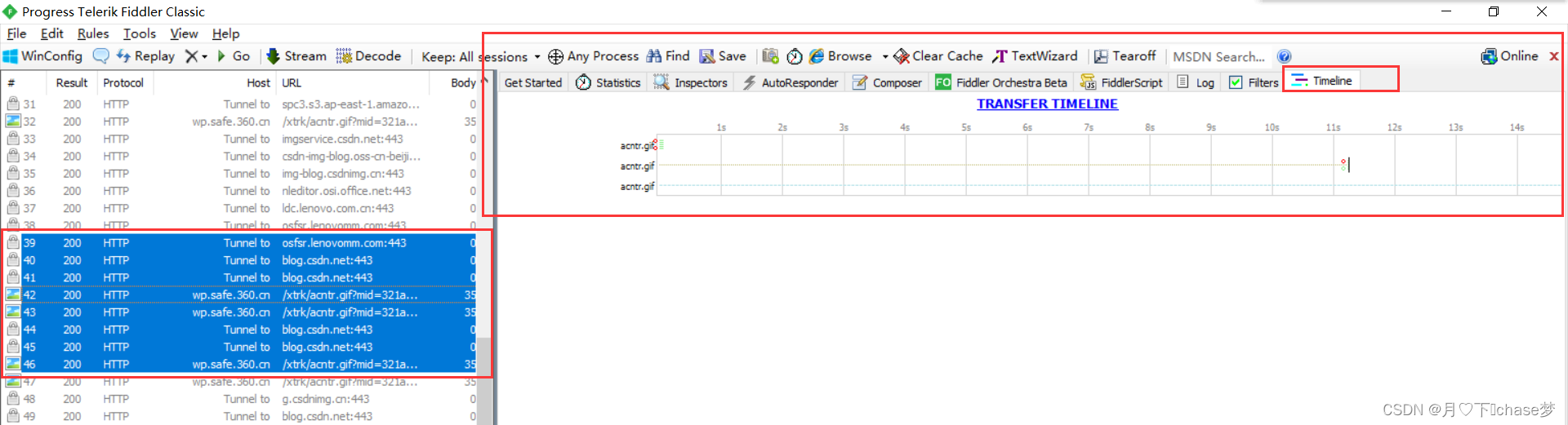Switch to Filters tab

point(1254,82)
